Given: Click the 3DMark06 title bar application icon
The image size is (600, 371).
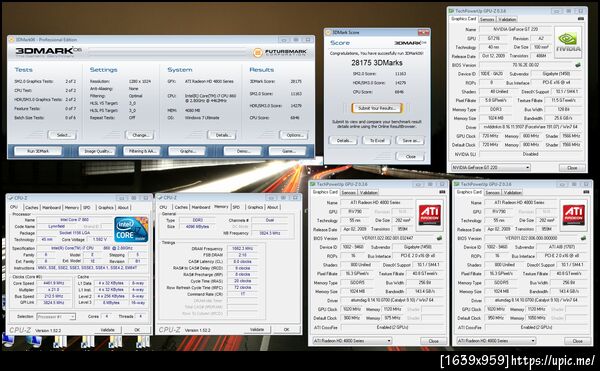Looking at the screenshot, I should click(x=11, y=39).
